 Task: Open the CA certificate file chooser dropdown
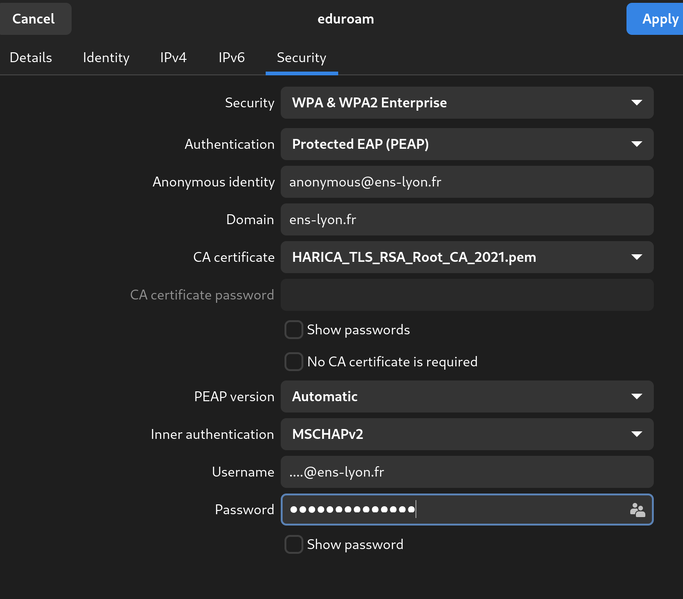(x=466, y=257)
